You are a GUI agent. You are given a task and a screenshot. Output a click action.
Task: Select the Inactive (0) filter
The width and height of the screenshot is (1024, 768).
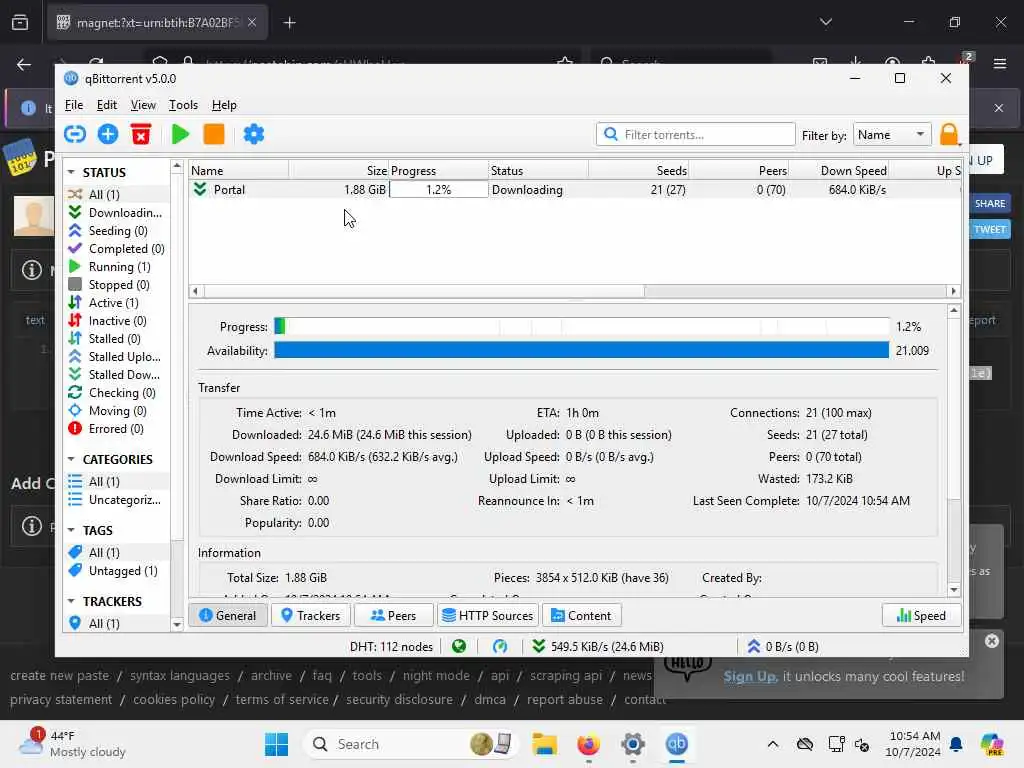click(x=116, y=321)
